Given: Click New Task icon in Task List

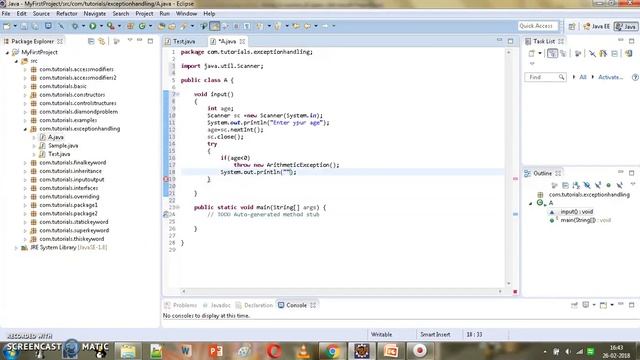Looking at the screenshot, I should [x=531, y=53].
